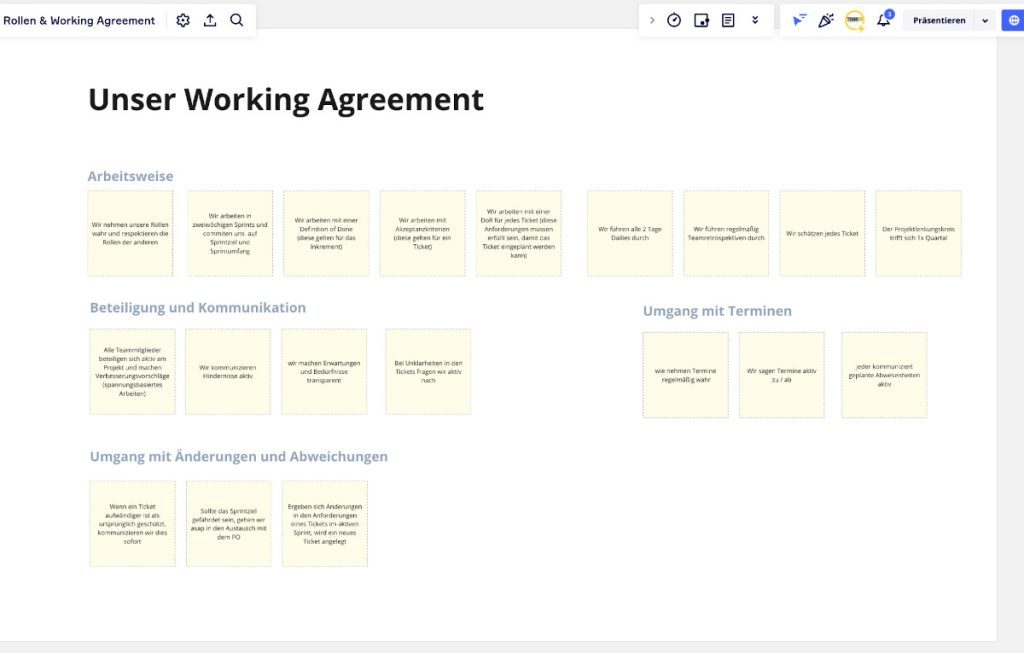Select the 'Wir kommunizieren Hindernisse aktiv' note
Viewport: 1024px width, 653px height.
[227, 371]
